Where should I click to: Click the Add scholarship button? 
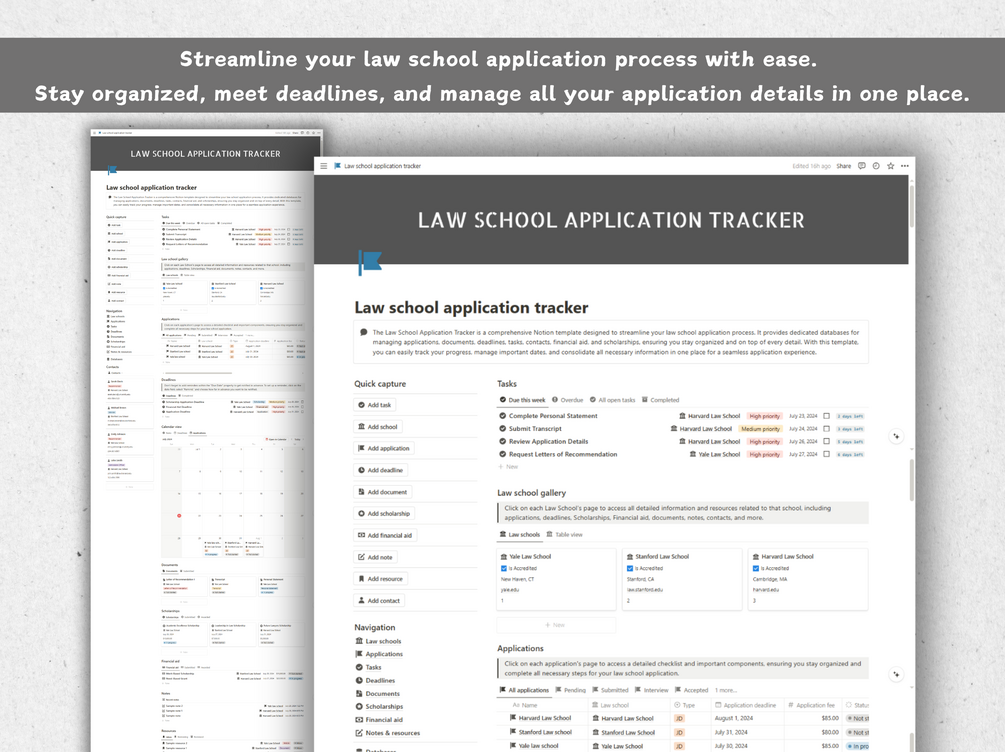[384, 514]
